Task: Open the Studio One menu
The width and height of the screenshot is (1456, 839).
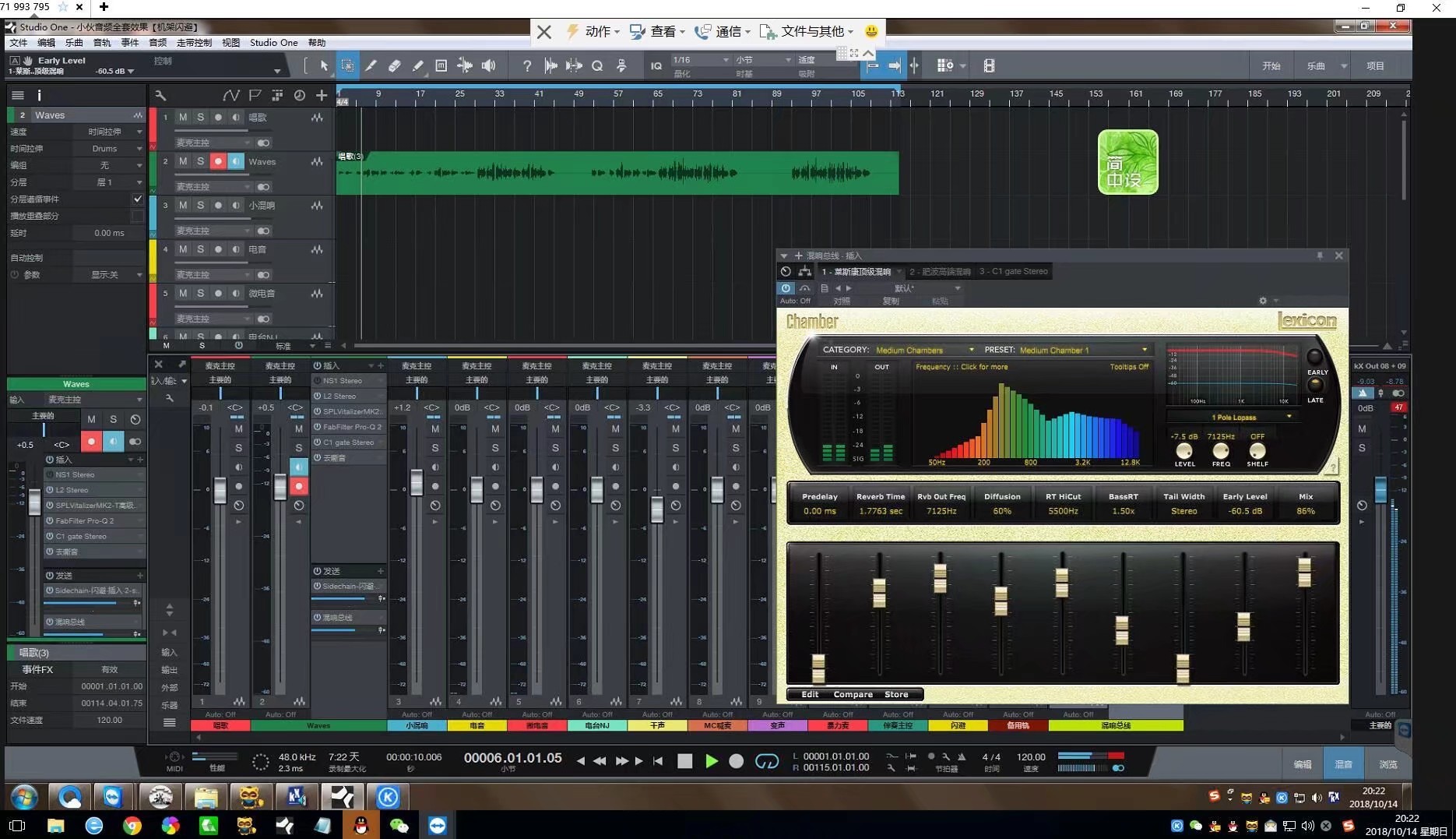Action: (x=273, y=43)
